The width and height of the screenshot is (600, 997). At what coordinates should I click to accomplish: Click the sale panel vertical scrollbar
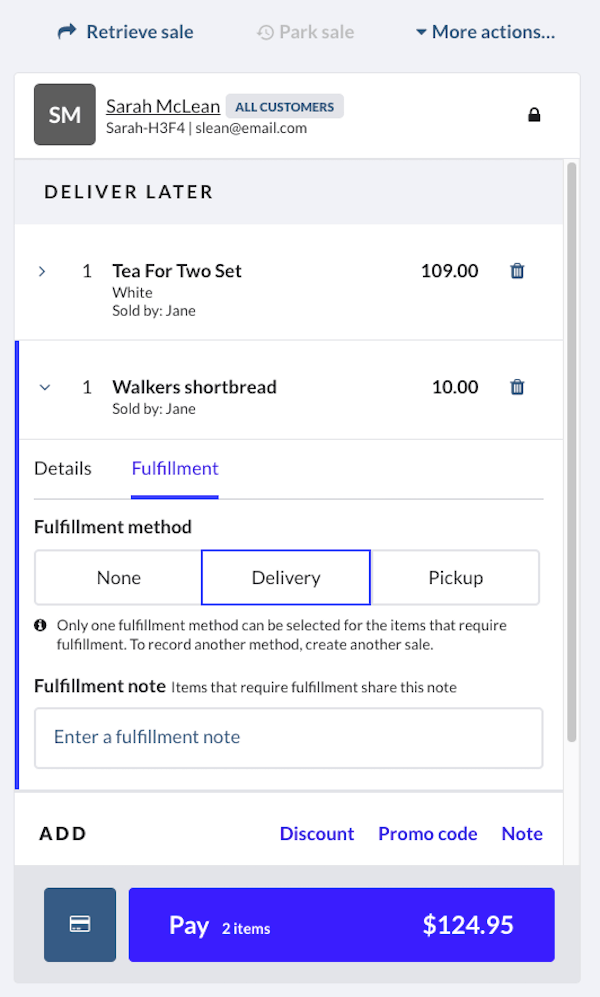coord(571,450)
